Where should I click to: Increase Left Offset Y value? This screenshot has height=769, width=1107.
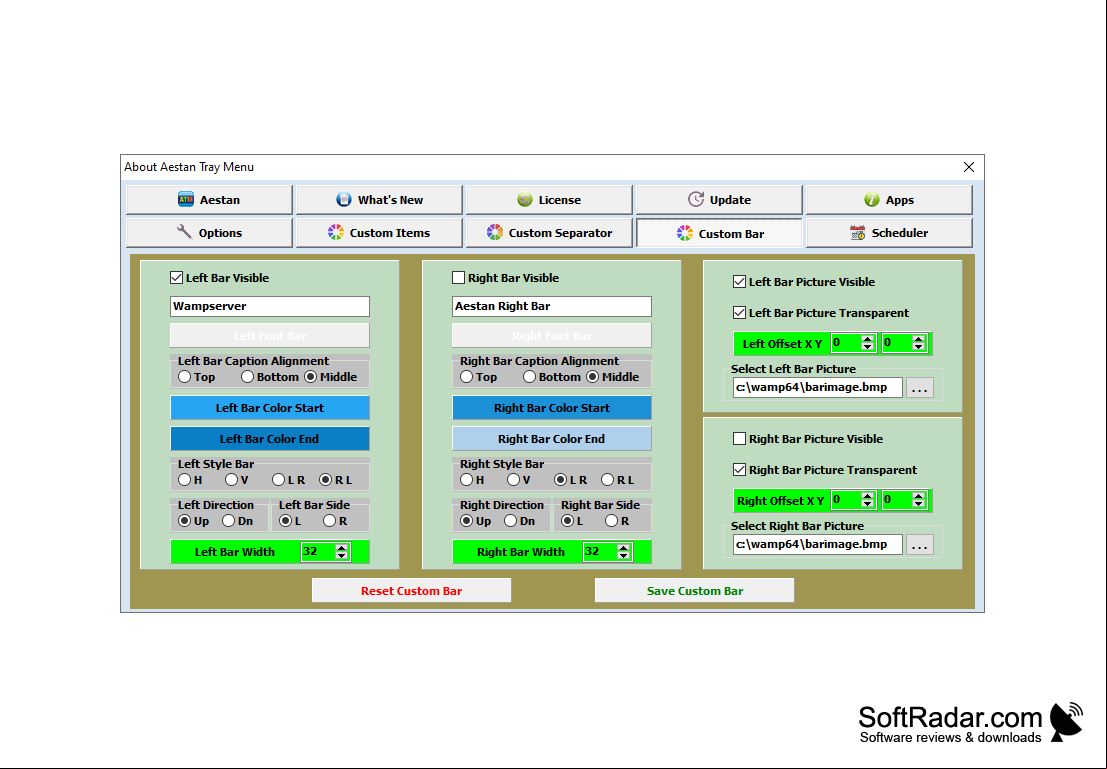pos(918,340)
